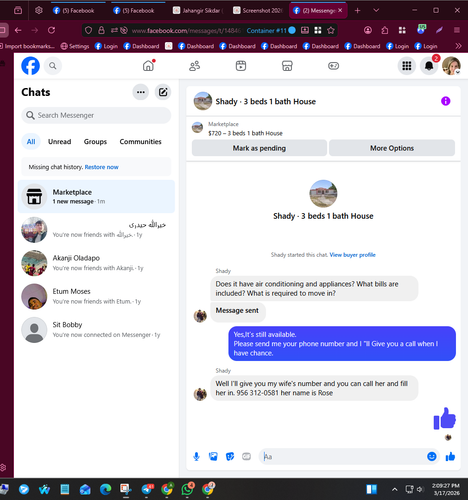
Task: Click the Facebook search magnifier icon
Action: (x=53, y=66)
